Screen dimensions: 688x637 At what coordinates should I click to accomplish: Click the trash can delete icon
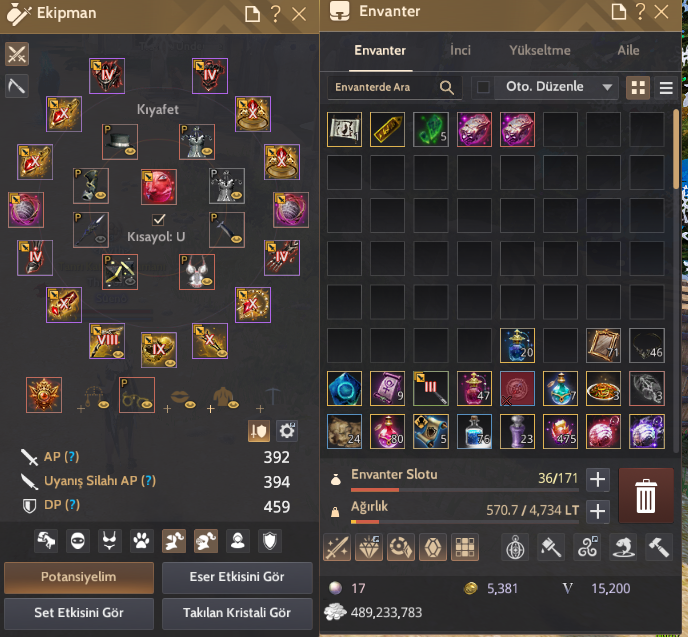click(x=646, y=495)
